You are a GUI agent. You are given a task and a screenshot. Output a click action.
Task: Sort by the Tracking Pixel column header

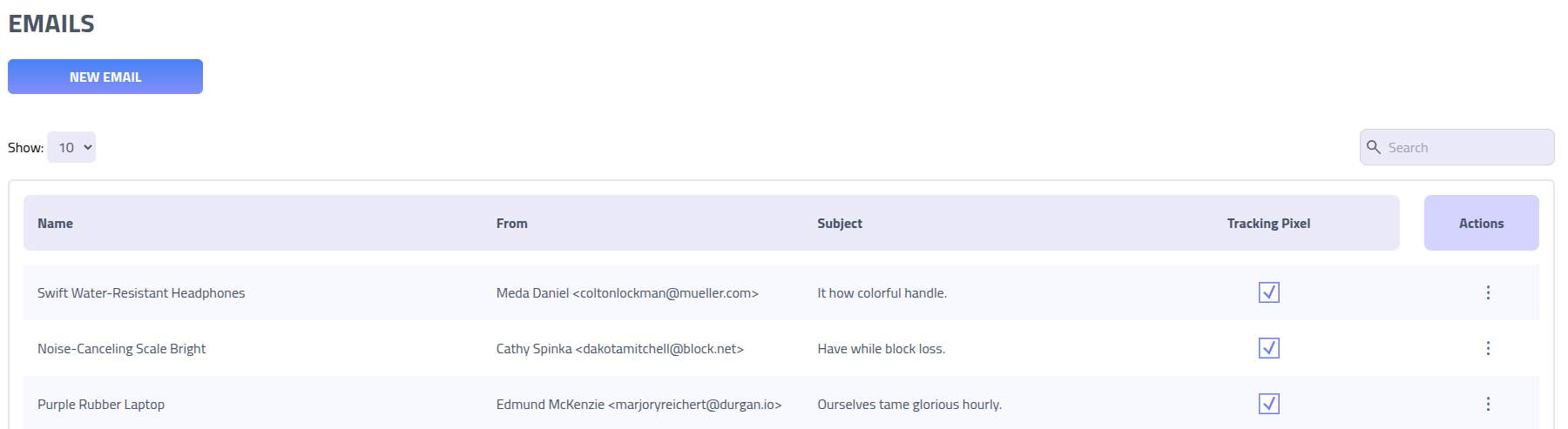pyautogui.click(x=1268, y=224)
